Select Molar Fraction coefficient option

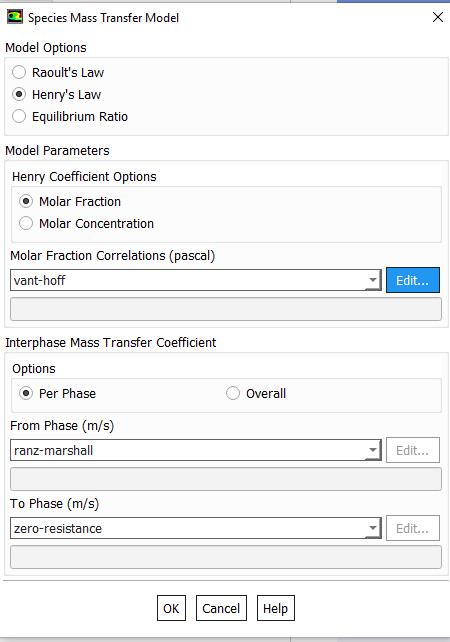tap(26, 201)
